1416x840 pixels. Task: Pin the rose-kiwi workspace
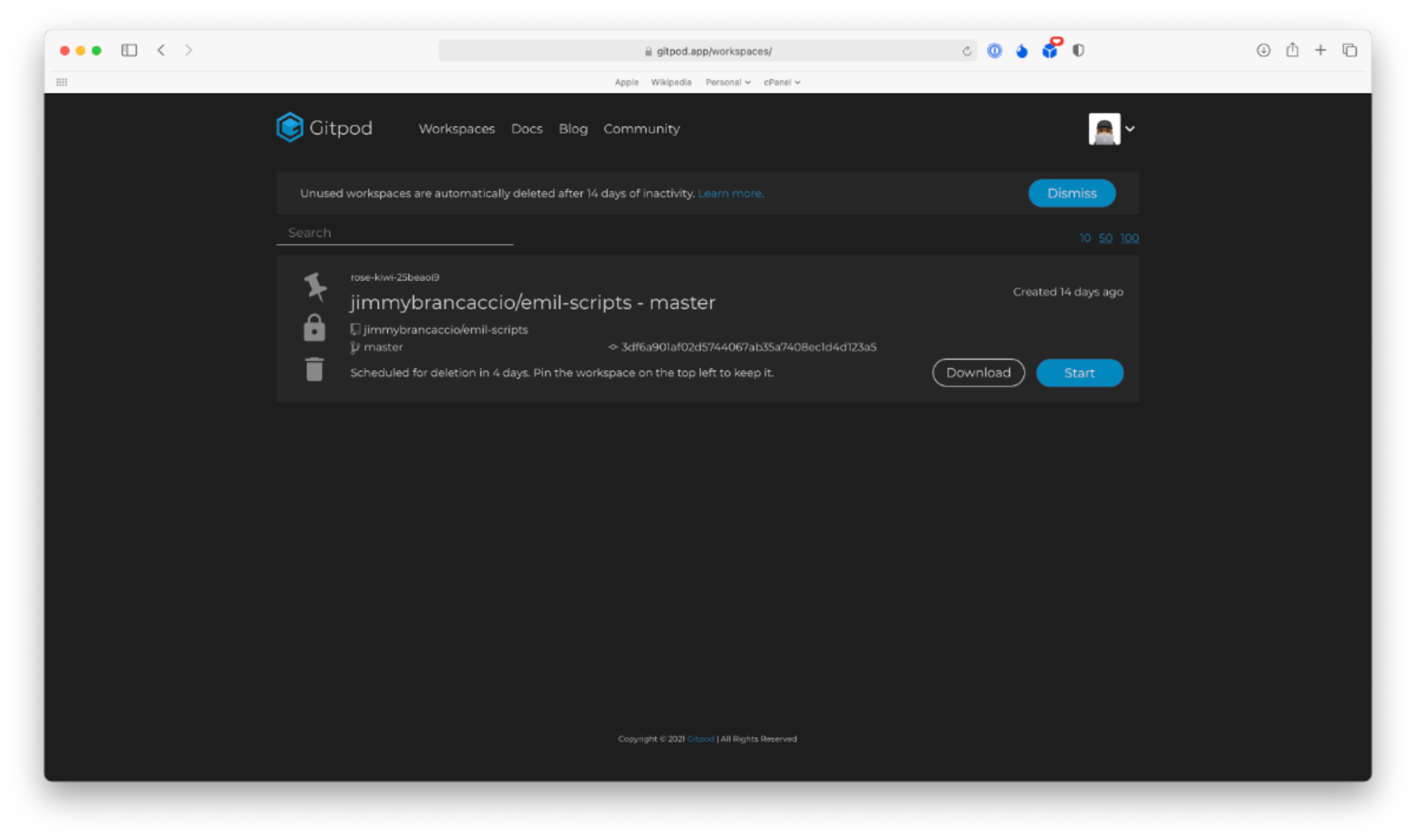(315, 286)
